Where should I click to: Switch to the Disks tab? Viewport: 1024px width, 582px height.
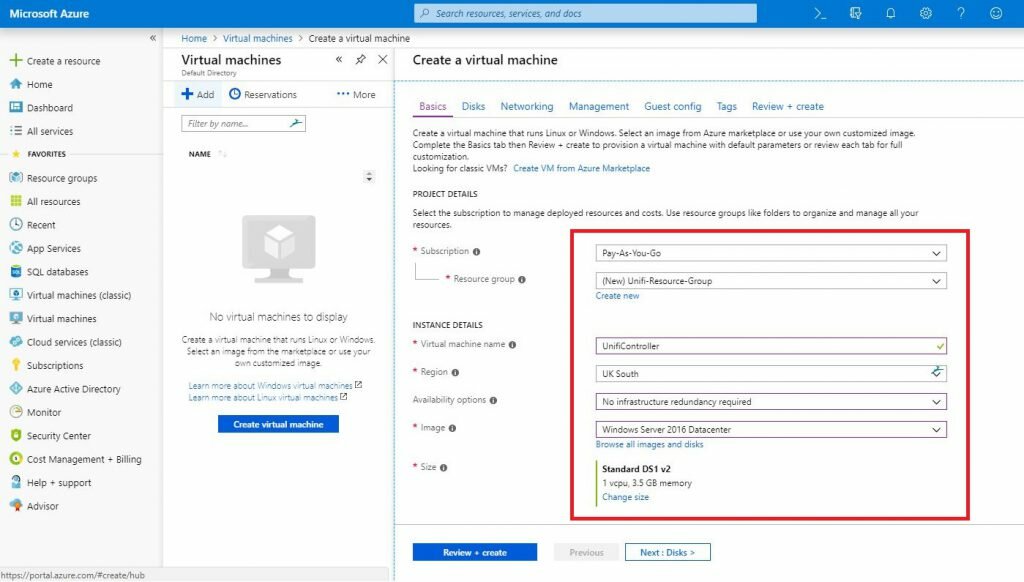473,106
